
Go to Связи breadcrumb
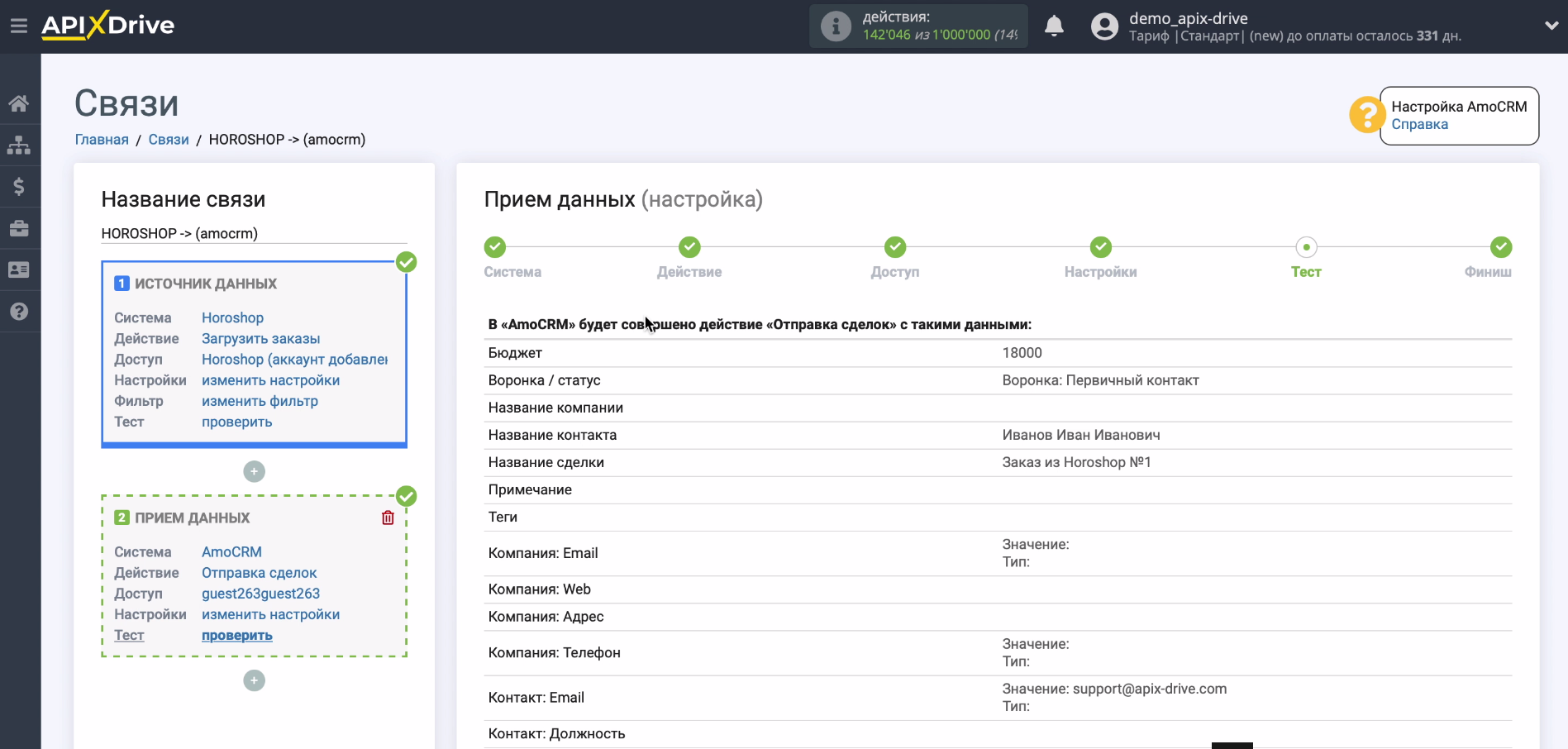pos(169,139)
